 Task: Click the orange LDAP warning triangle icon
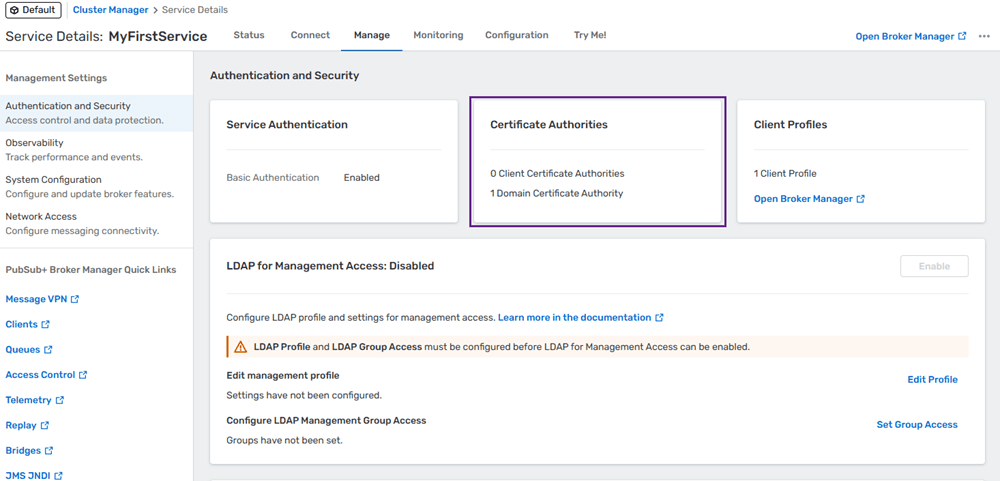pos(240,347)
